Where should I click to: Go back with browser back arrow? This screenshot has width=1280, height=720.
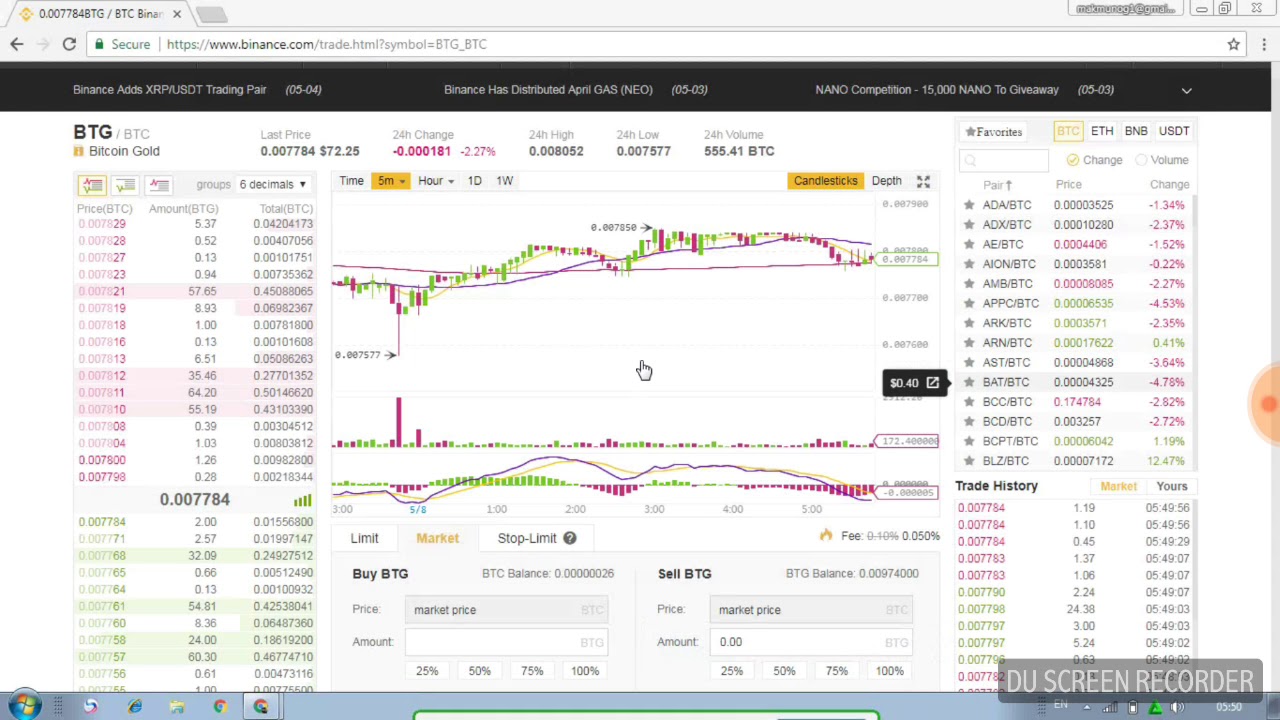pyautogui.click(x=17, y=44)
